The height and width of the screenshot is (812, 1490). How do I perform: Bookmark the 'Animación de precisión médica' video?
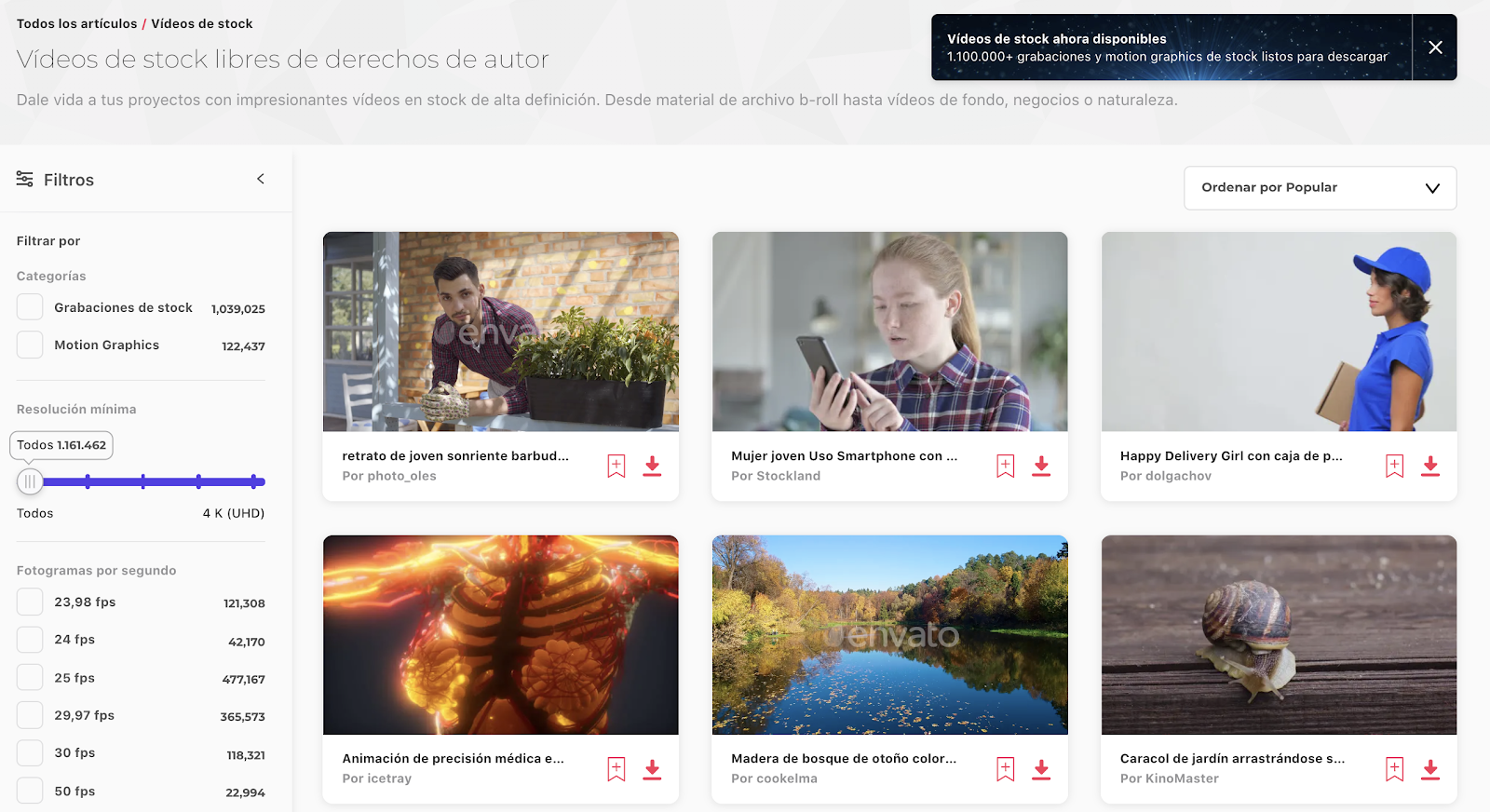tap(616, 769)
